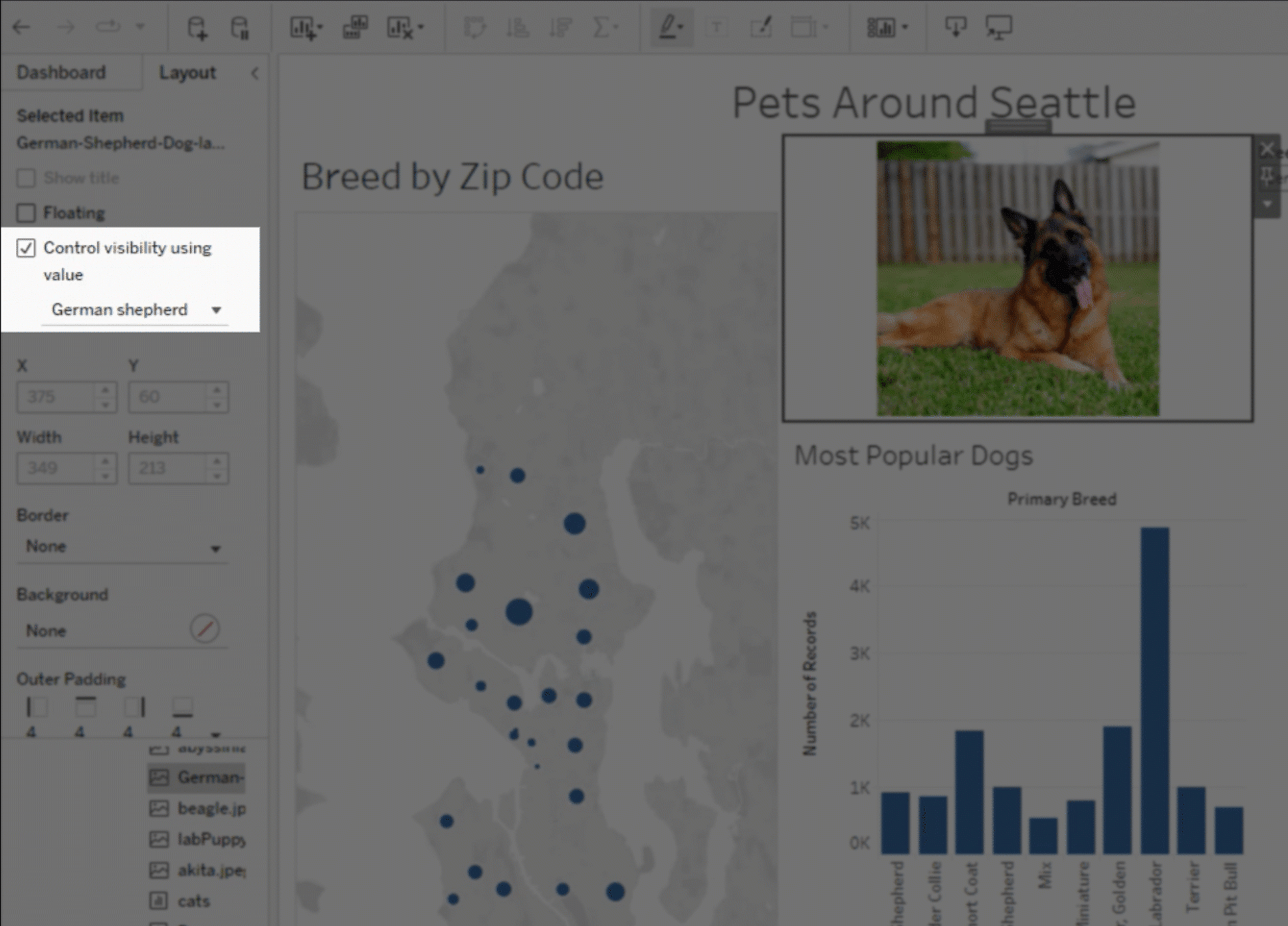Enable the Show title checkbox
Viewport: 1288px width, 926px height.
27,177
